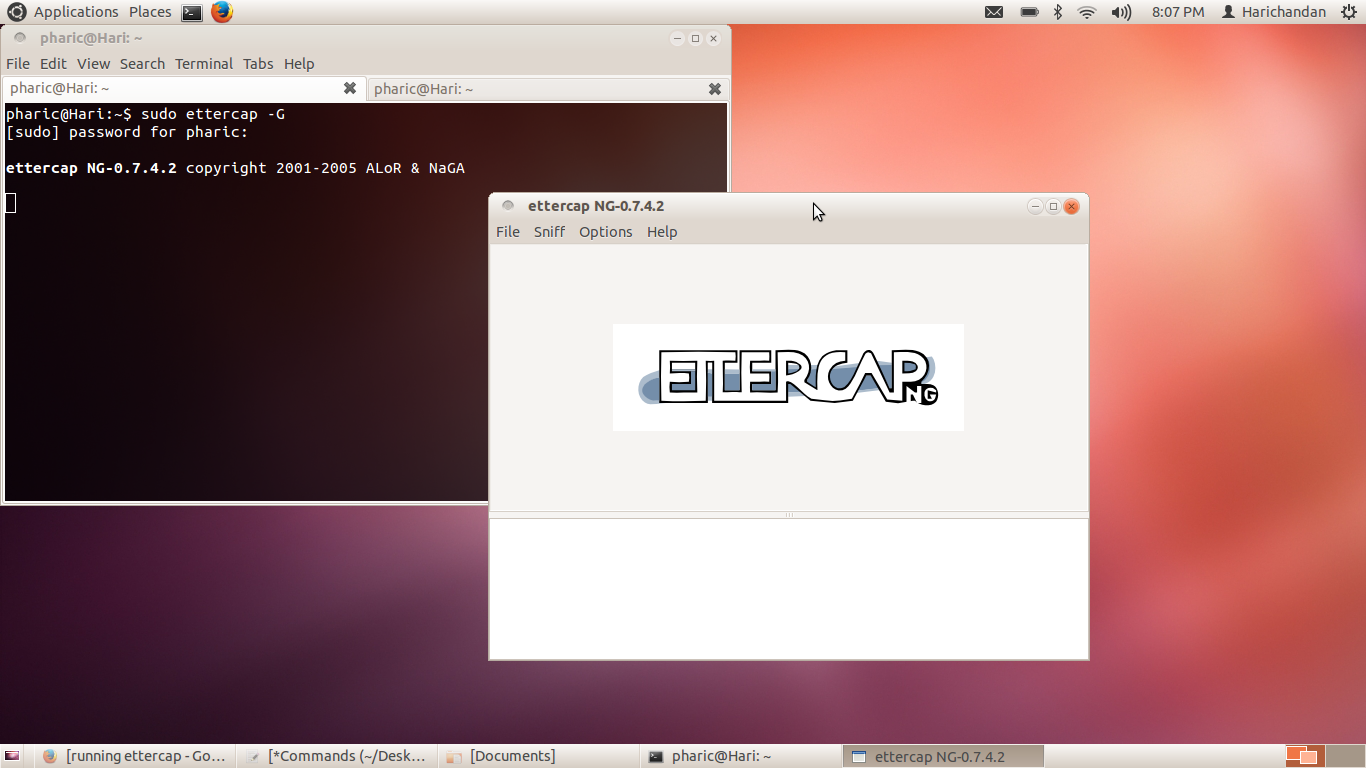The width and height of the screenshot is (1366, 768).
Task: Open the Places menu on the top panel
Action: pyautogui.click(x=149, y=12)
